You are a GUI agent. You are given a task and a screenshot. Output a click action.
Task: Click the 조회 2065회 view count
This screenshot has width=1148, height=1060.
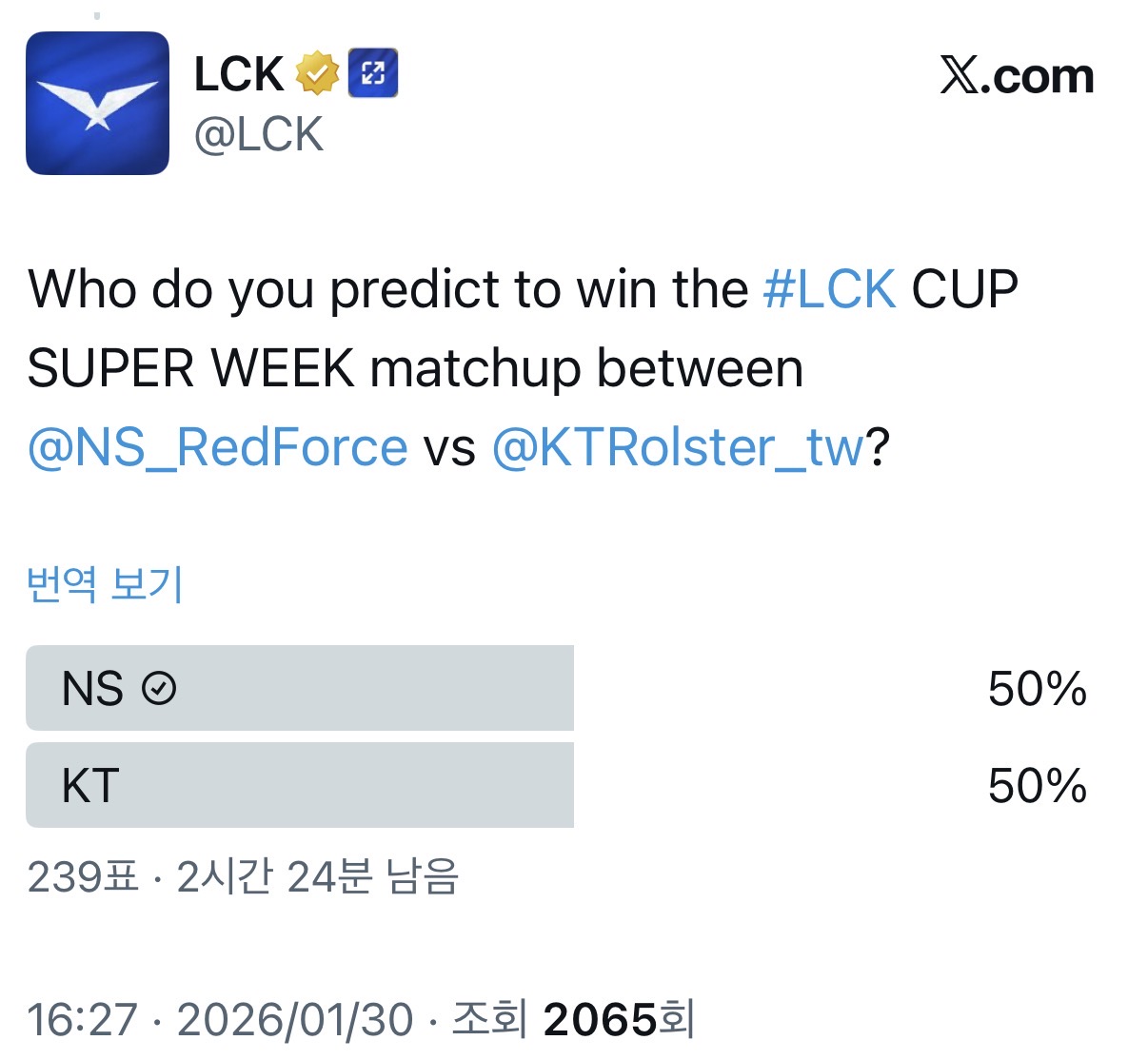pyautogui.click(x=573, y=1019)
